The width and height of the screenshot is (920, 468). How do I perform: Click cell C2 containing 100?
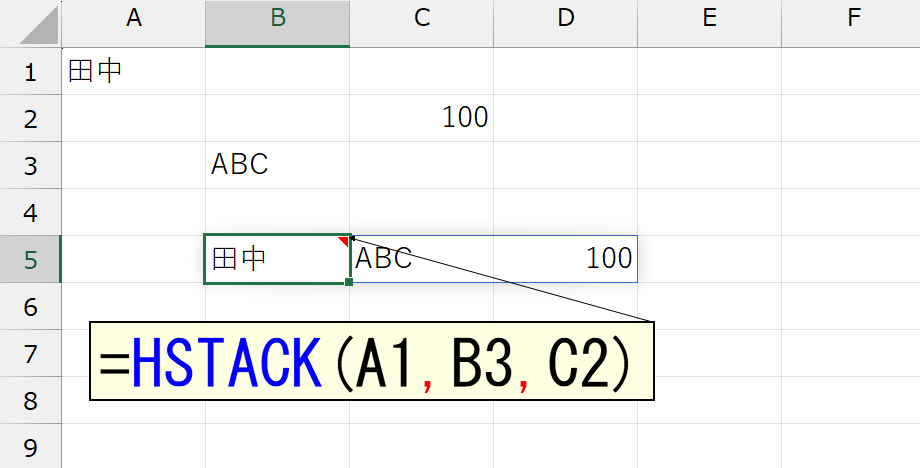(x=421, y=118)
